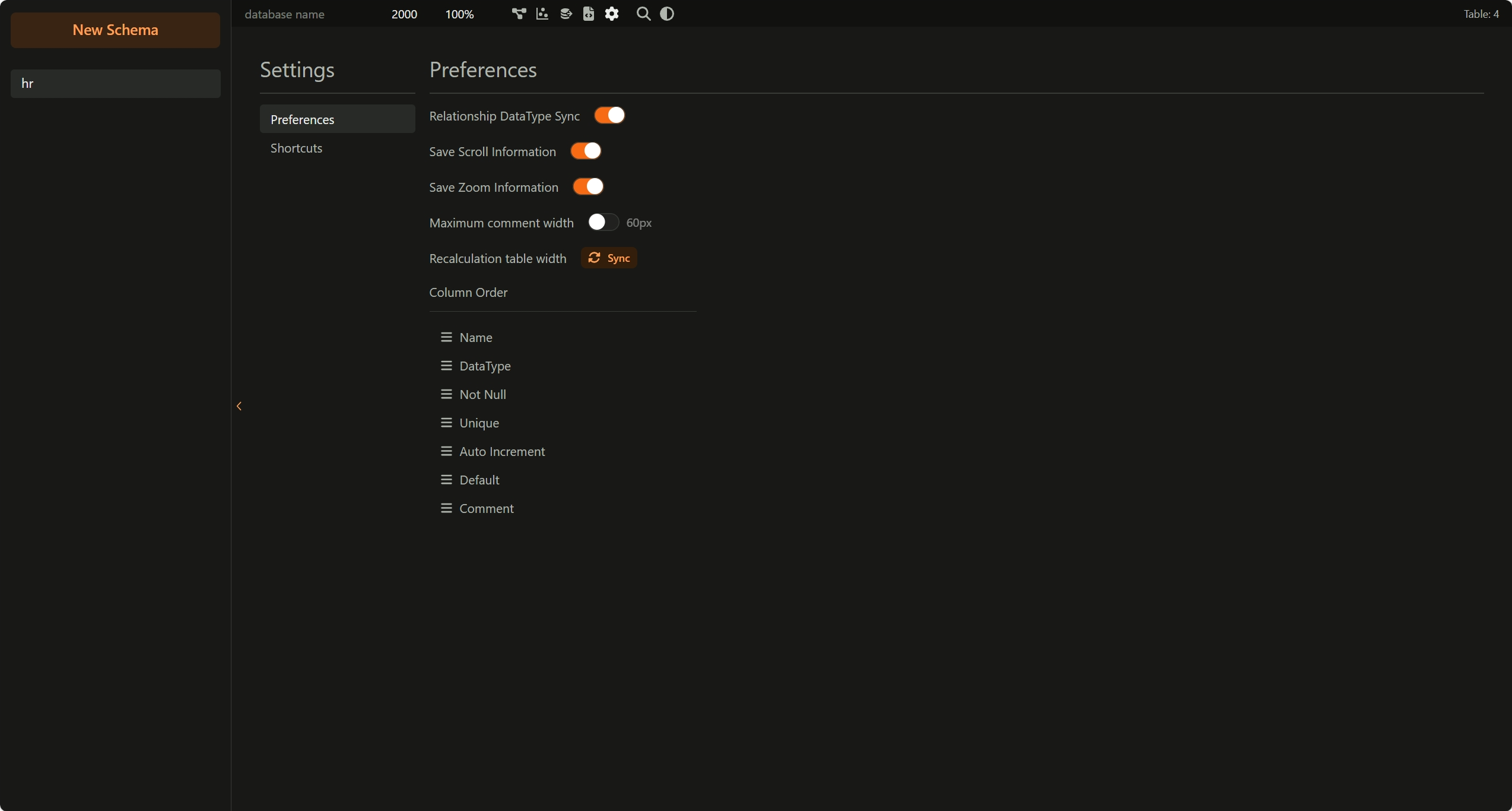The height and width of the screenshot is (811, 1512).
Task: Disable Relationship DataType Sync toggle
Action: [609, 115]
